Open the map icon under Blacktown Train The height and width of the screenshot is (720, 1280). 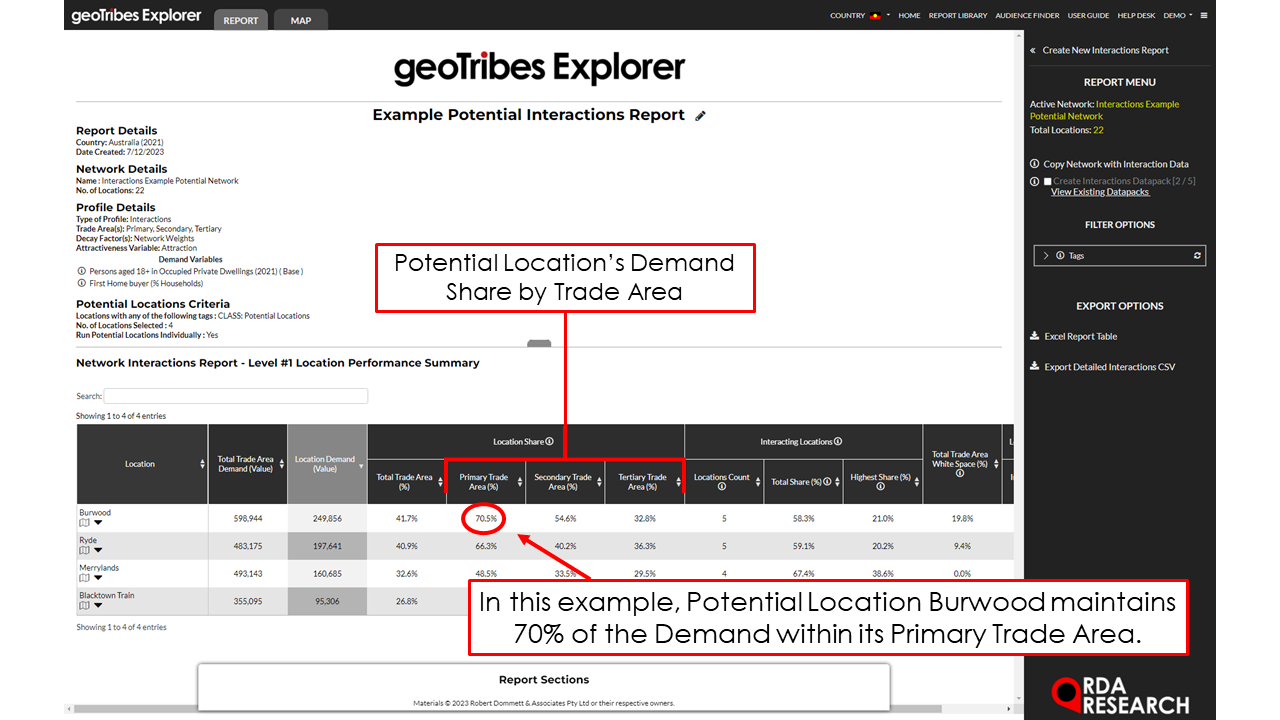coord(84,605)
